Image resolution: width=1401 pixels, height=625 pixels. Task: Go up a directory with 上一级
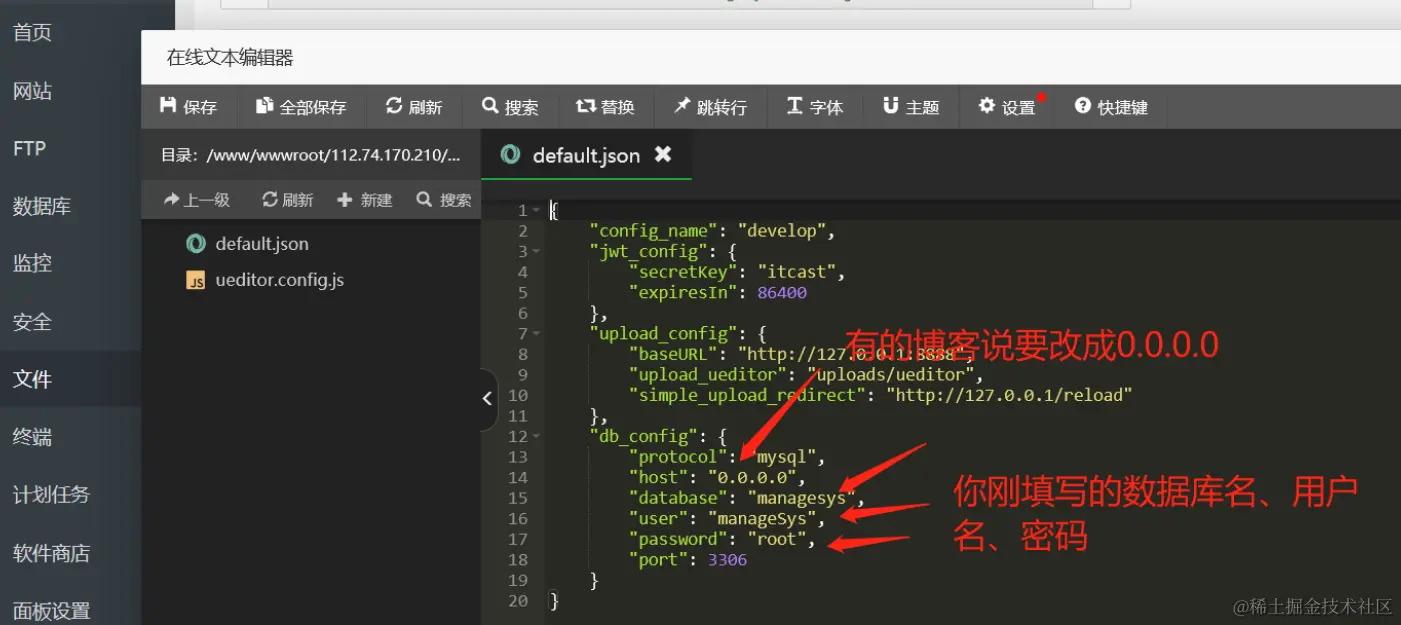pyautogui.click(x=197, y=200)
